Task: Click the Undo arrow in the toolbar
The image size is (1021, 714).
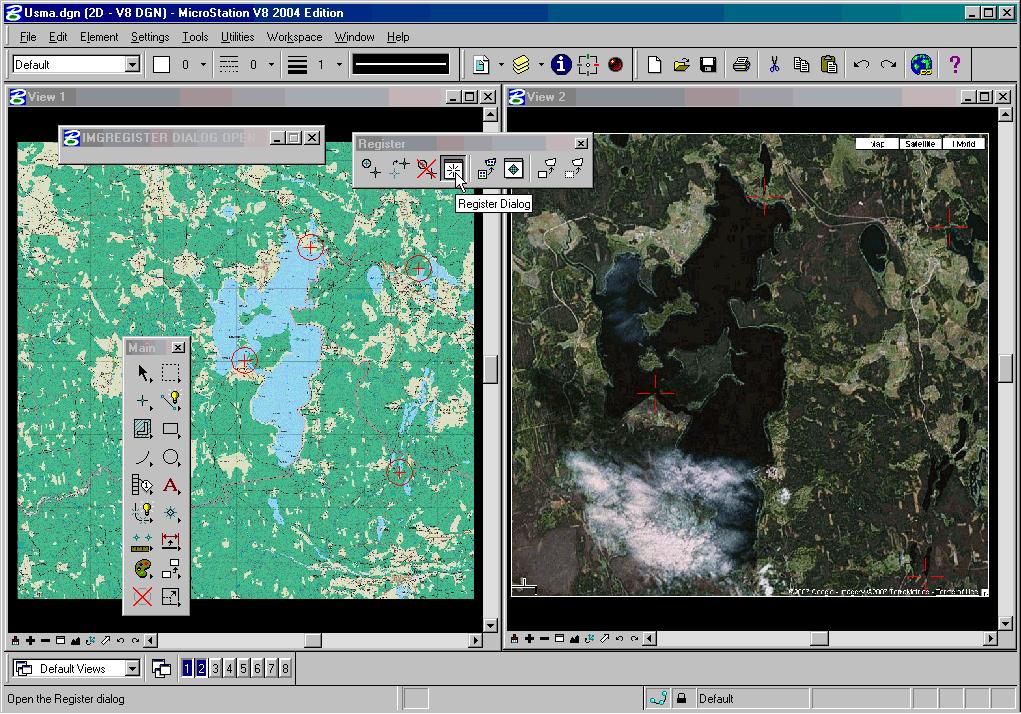Action: [x=861, y=64]
